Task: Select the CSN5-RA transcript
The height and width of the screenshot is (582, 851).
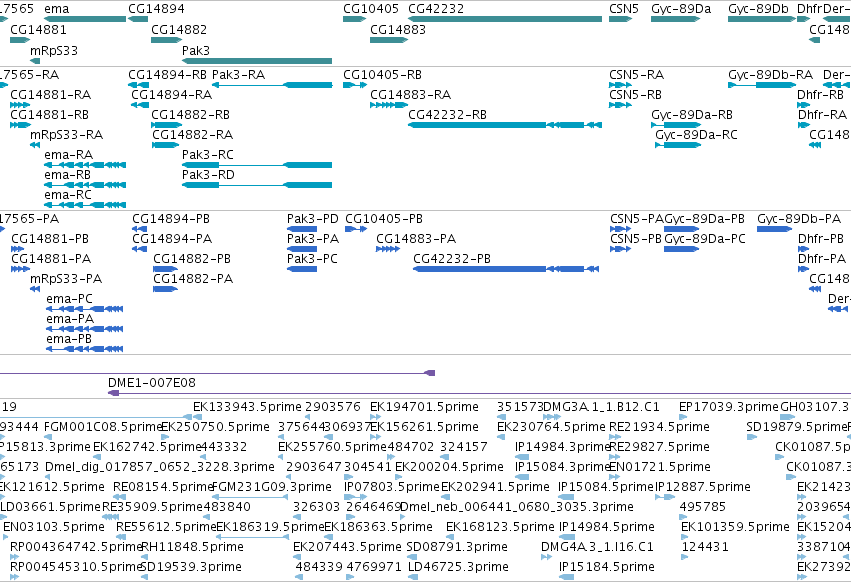Action: pyautogui.click(x=620, y=85)
